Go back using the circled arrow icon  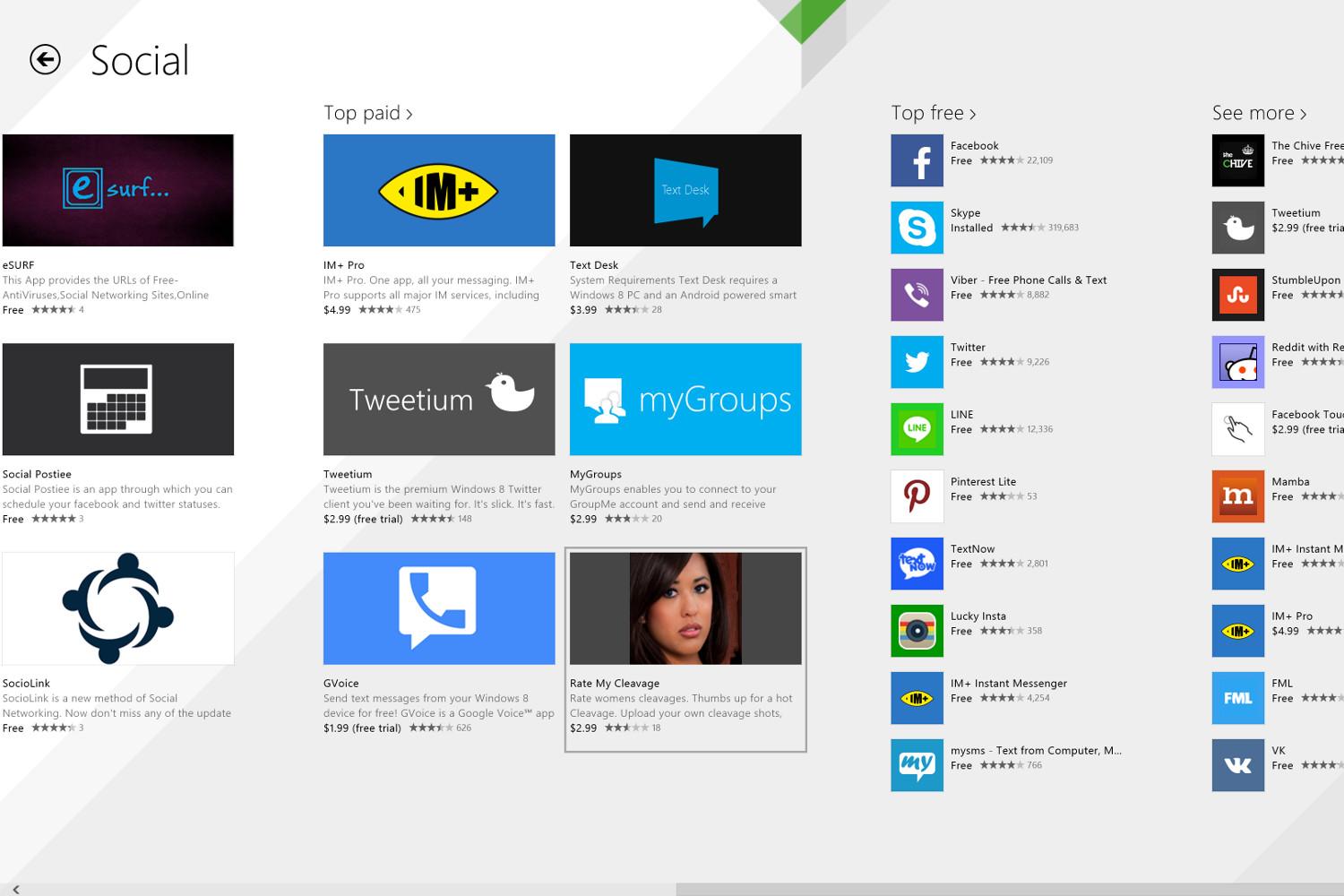45,60
